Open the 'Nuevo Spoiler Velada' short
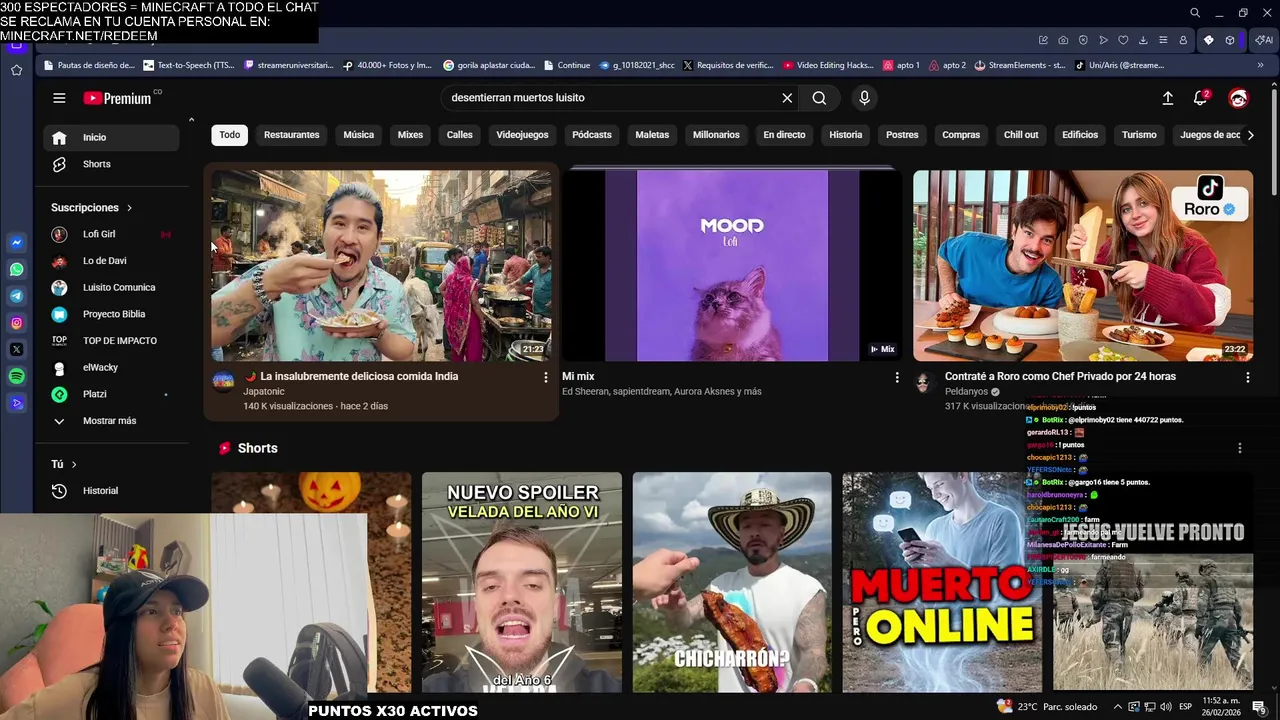 pos(522,582)
